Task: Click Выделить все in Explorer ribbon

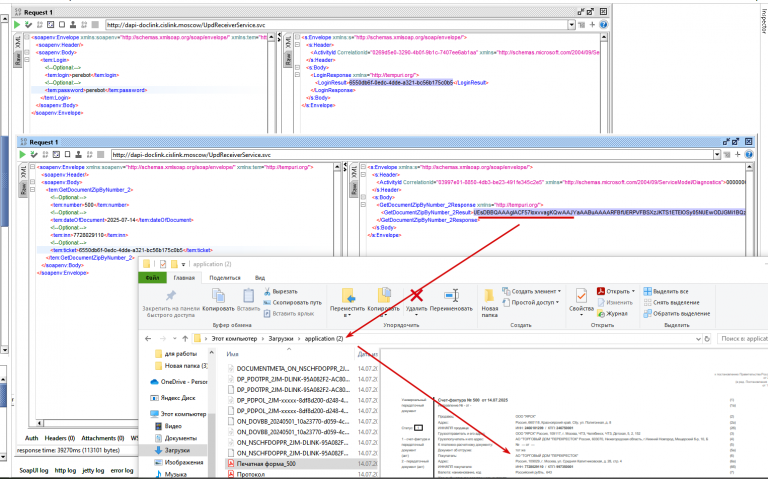Action: click(666, 291)
